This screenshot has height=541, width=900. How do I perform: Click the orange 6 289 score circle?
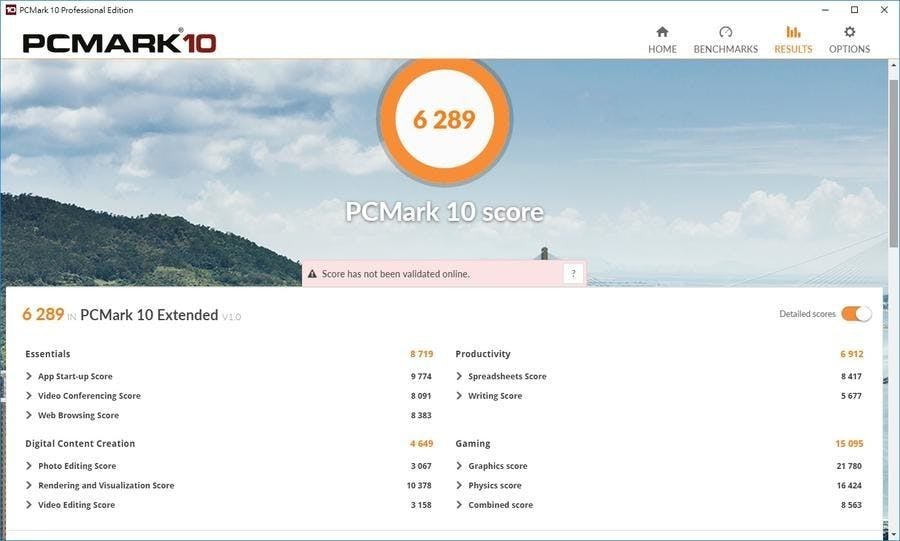[x=444, y=119]
